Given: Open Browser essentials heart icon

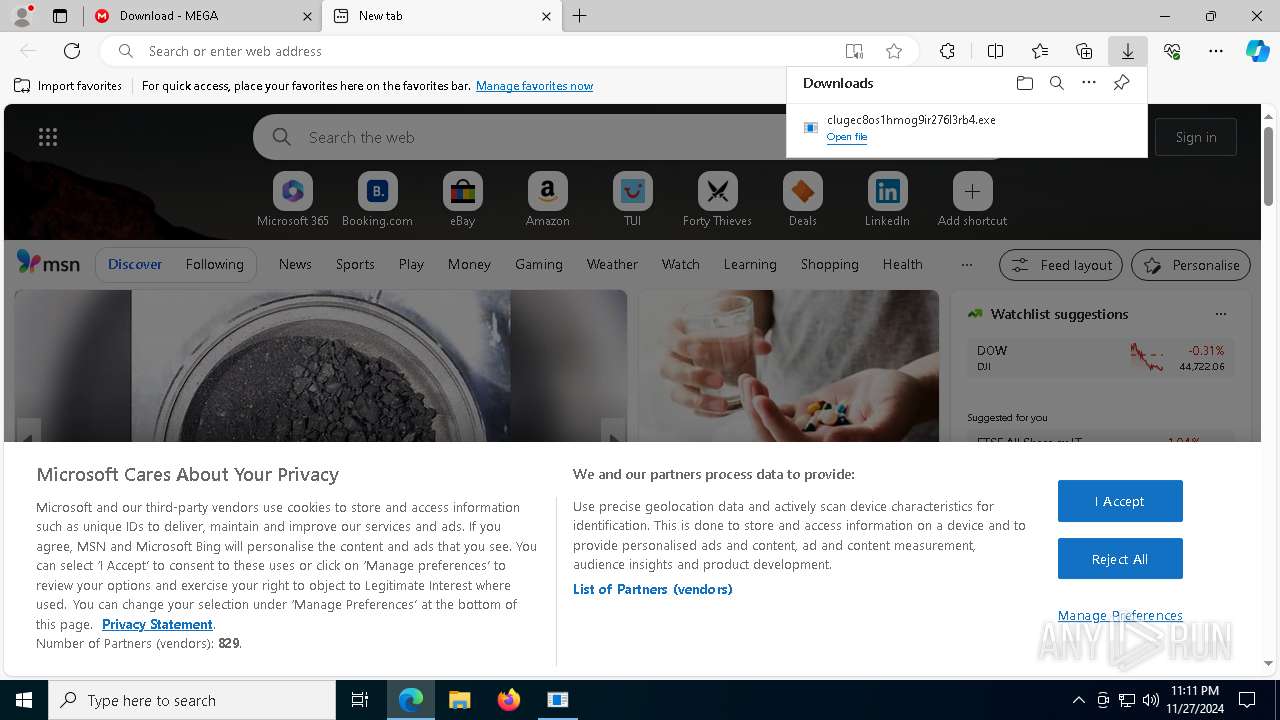Looking at the screenshot, I should tap(1172, 51).
